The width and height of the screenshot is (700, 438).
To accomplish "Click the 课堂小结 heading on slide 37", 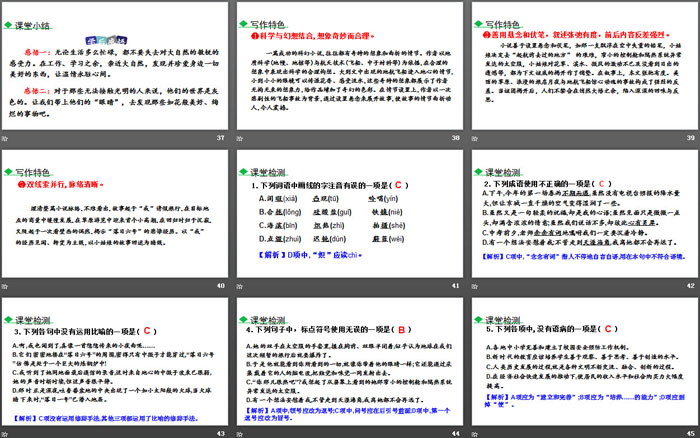I will (x=32, y=25).
